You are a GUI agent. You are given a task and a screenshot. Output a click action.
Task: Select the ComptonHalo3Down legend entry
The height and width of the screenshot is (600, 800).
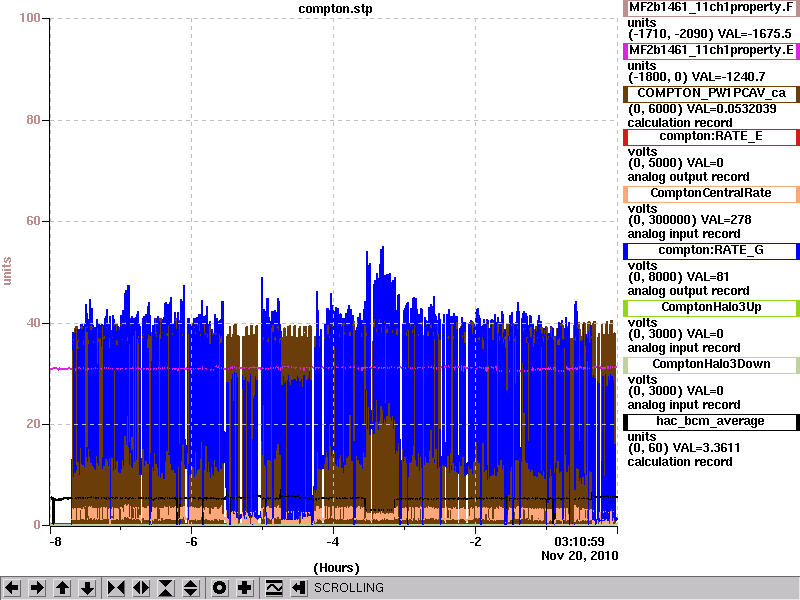tap(711, 364)
